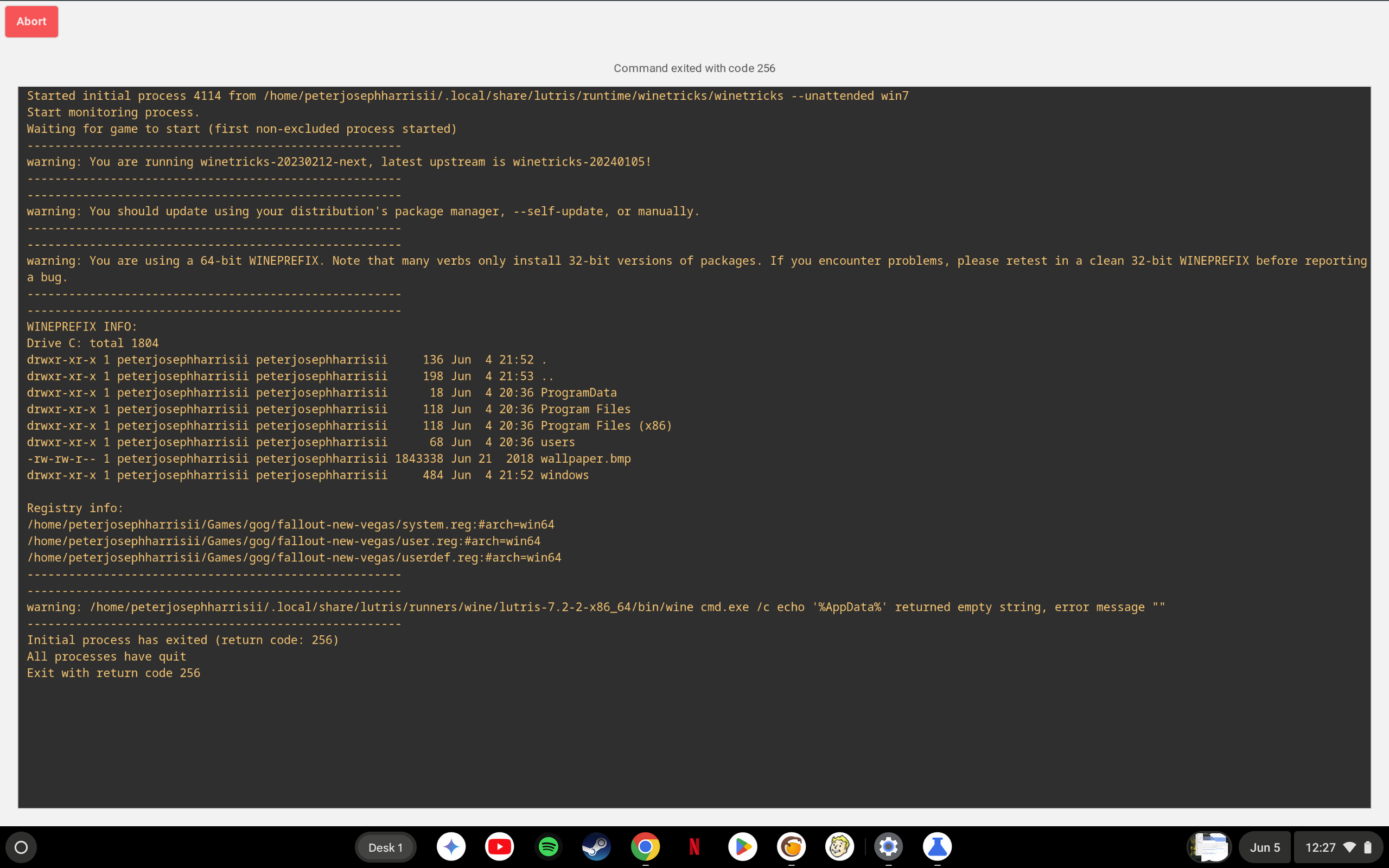Click 'Command exited with code 256' text
Screen dimensions: 1389x868
coord(694,68)
